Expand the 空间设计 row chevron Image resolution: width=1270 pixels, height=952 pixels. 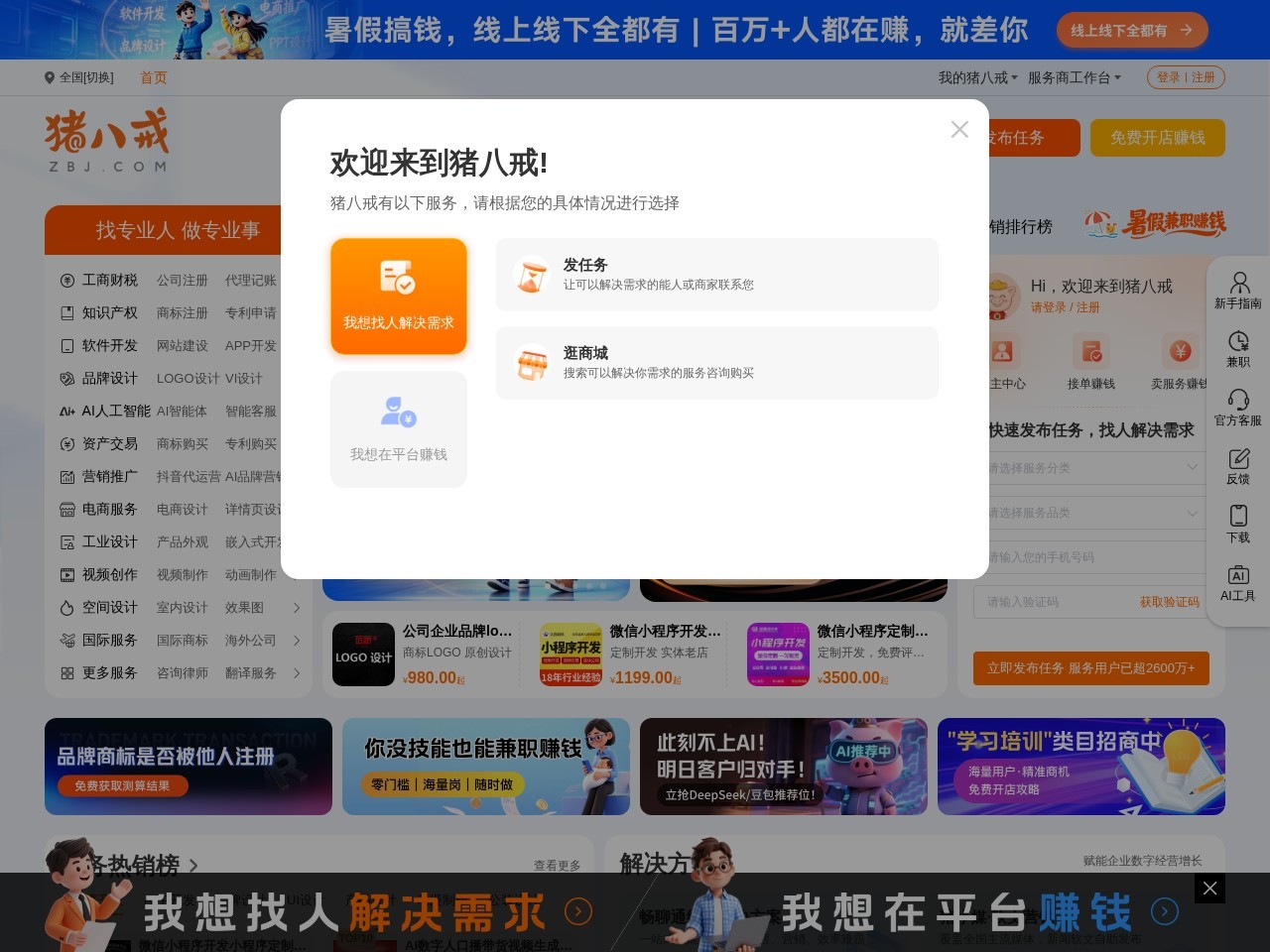pyautogui.click(x=296, y=608)
